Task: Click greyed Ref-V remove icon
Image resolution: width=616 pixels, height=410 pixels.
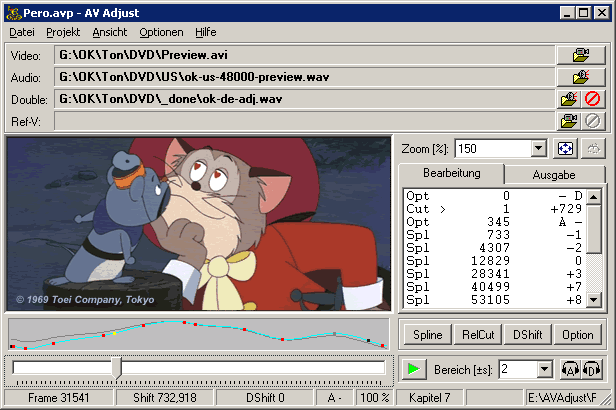Action: [592, 121]
